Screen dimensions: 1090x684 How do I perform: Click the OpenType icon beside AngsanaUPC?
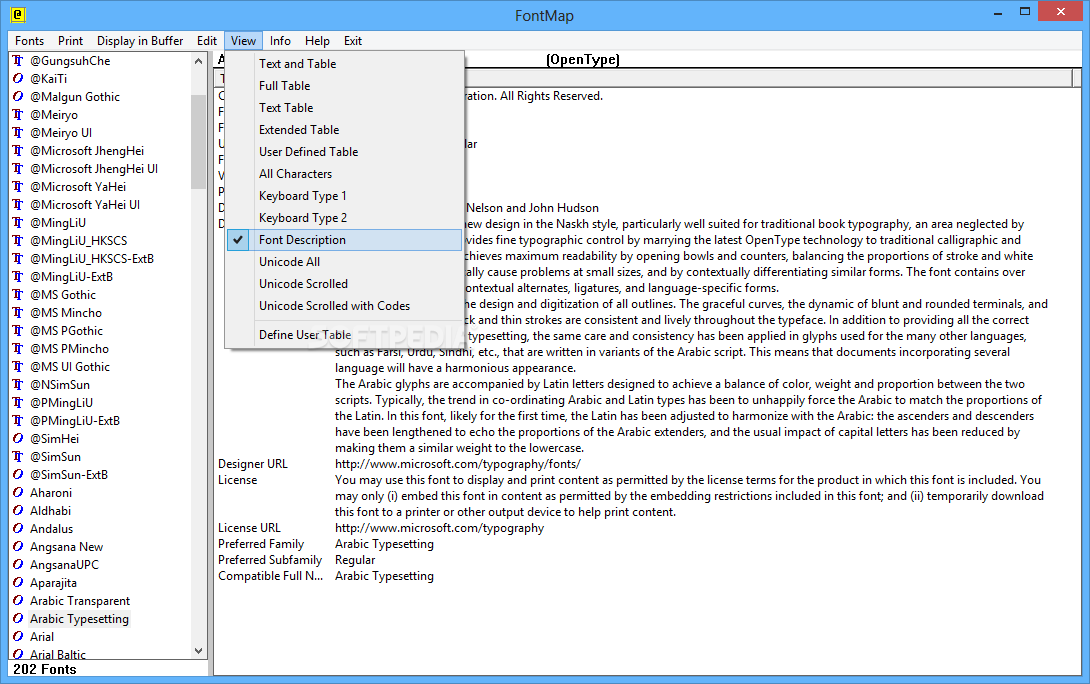(x=18, y=564)
